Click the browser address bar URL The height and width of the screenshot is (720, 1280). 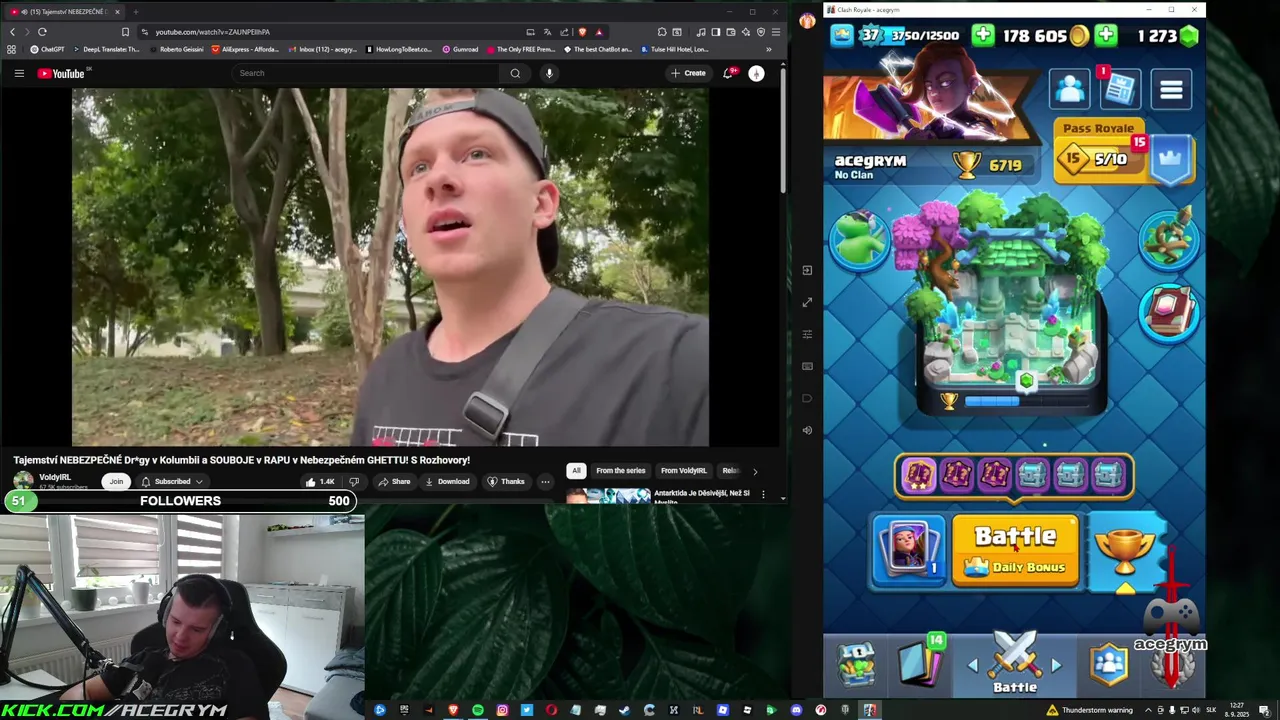tap(212, 32)
